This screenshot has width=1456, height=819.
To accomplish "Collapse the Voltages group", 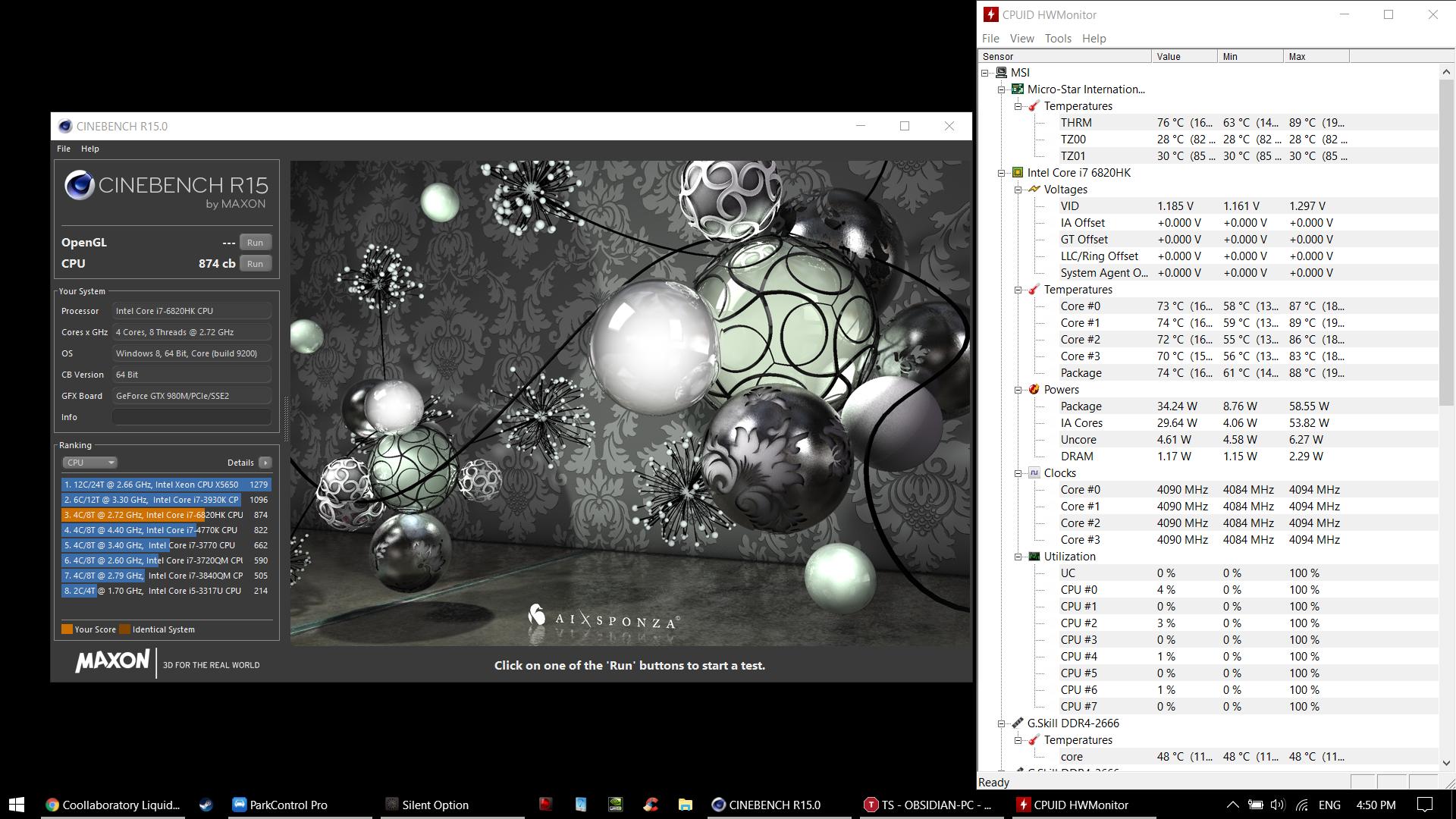I will click(1018, 190).
